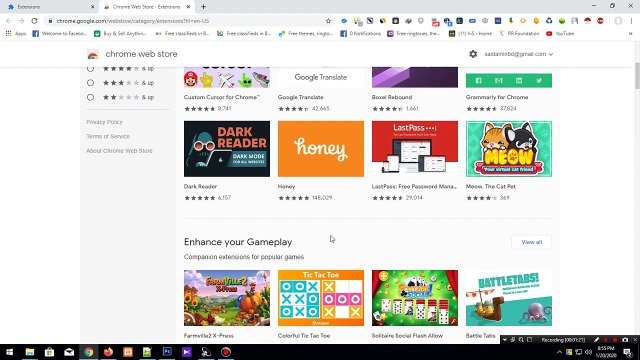
Task: Open YouTube bookmark
Action: [560, 33]
